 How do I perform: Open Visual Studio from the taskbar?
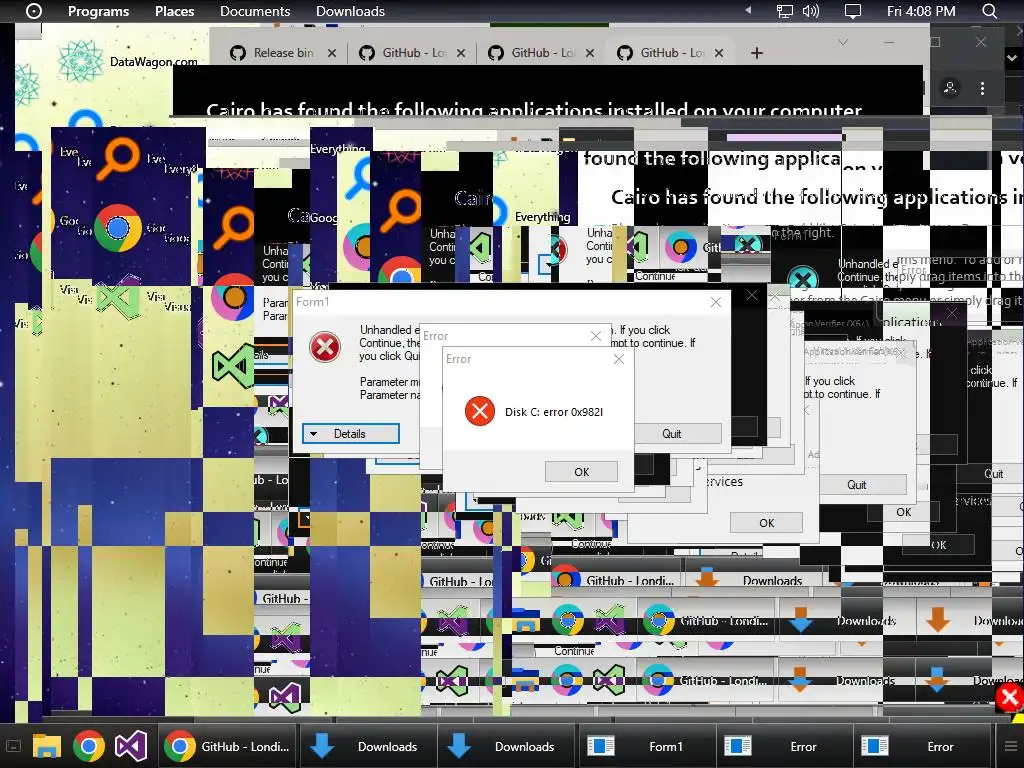131,746
